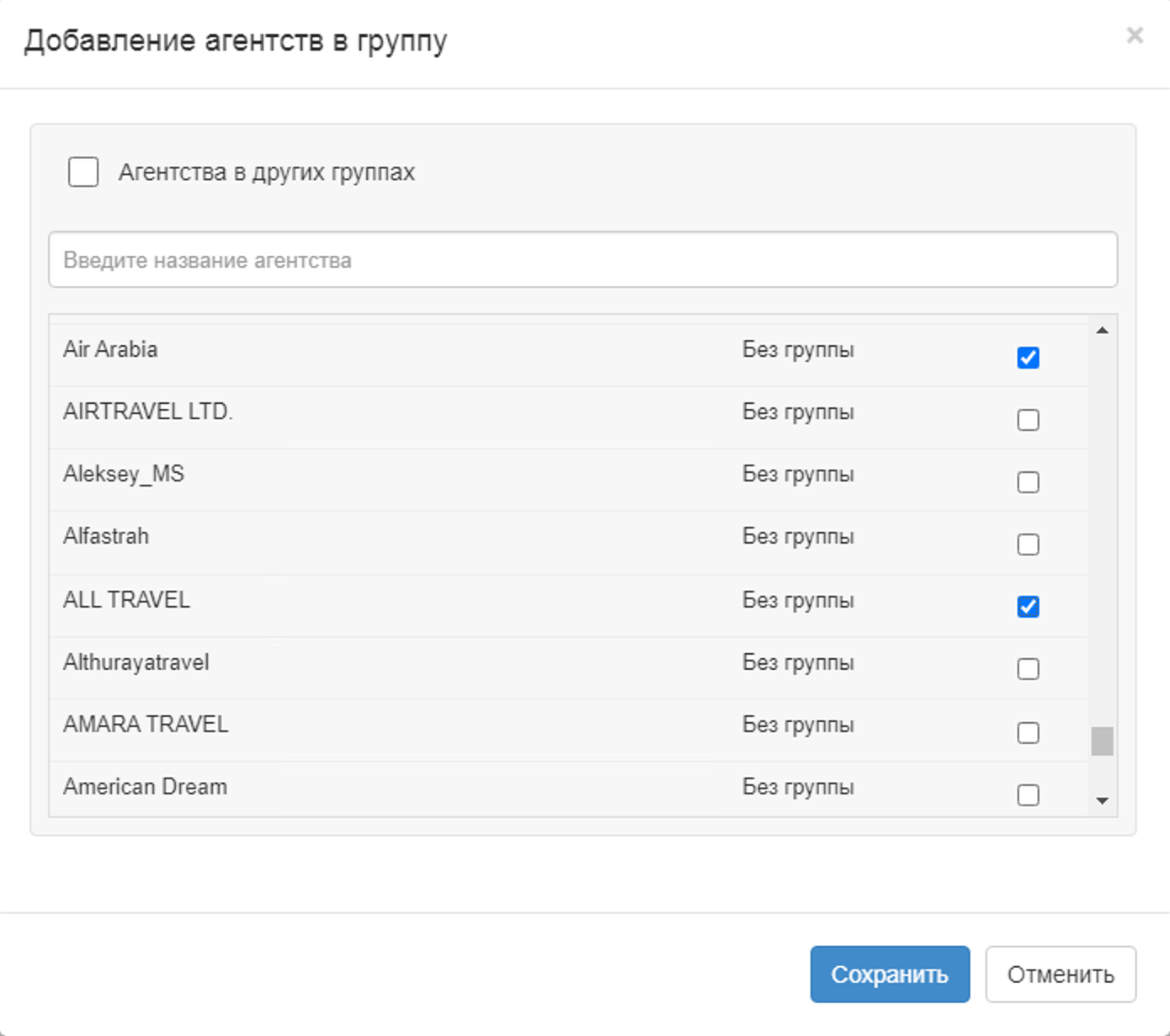The image size is (1170, 1036).
Task: Check the AIRTRAVEL LTD. checkbox
Action: [1028, 420]
